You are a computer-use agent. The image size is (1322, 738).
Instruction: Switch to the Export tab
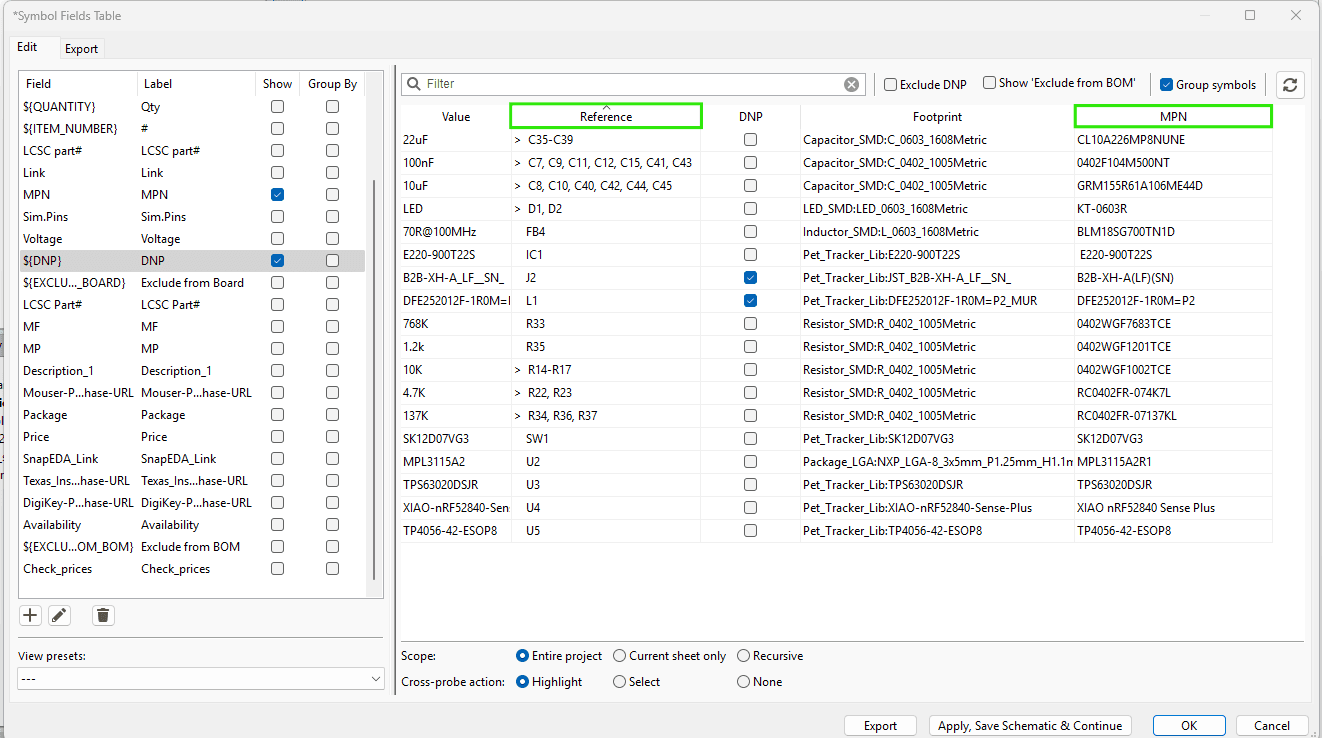click(81, 48)
